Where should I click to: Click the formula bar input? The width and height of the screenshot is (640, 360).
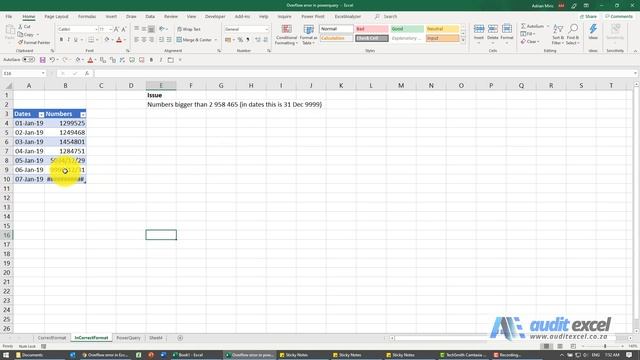[x=363, y=73]
